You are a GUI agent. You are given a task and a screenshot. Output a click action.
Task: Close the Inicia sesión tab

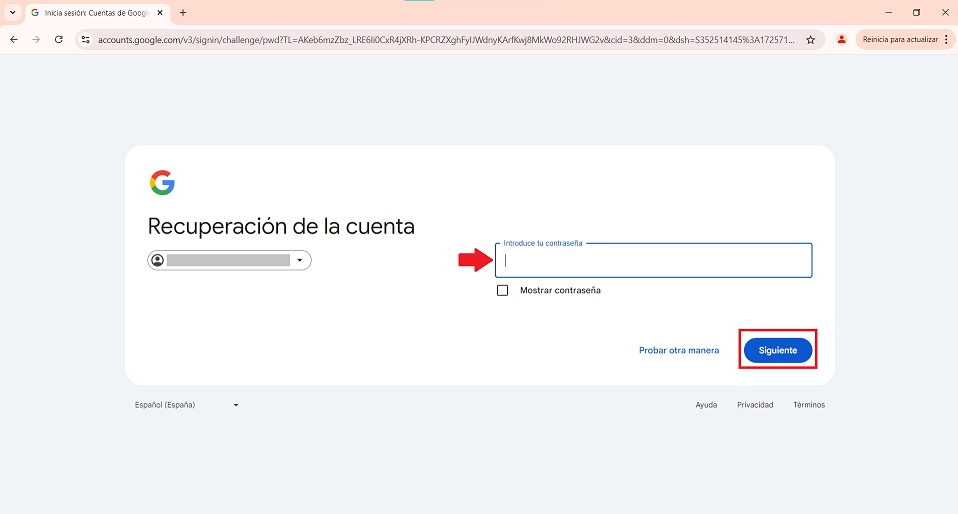160,12
